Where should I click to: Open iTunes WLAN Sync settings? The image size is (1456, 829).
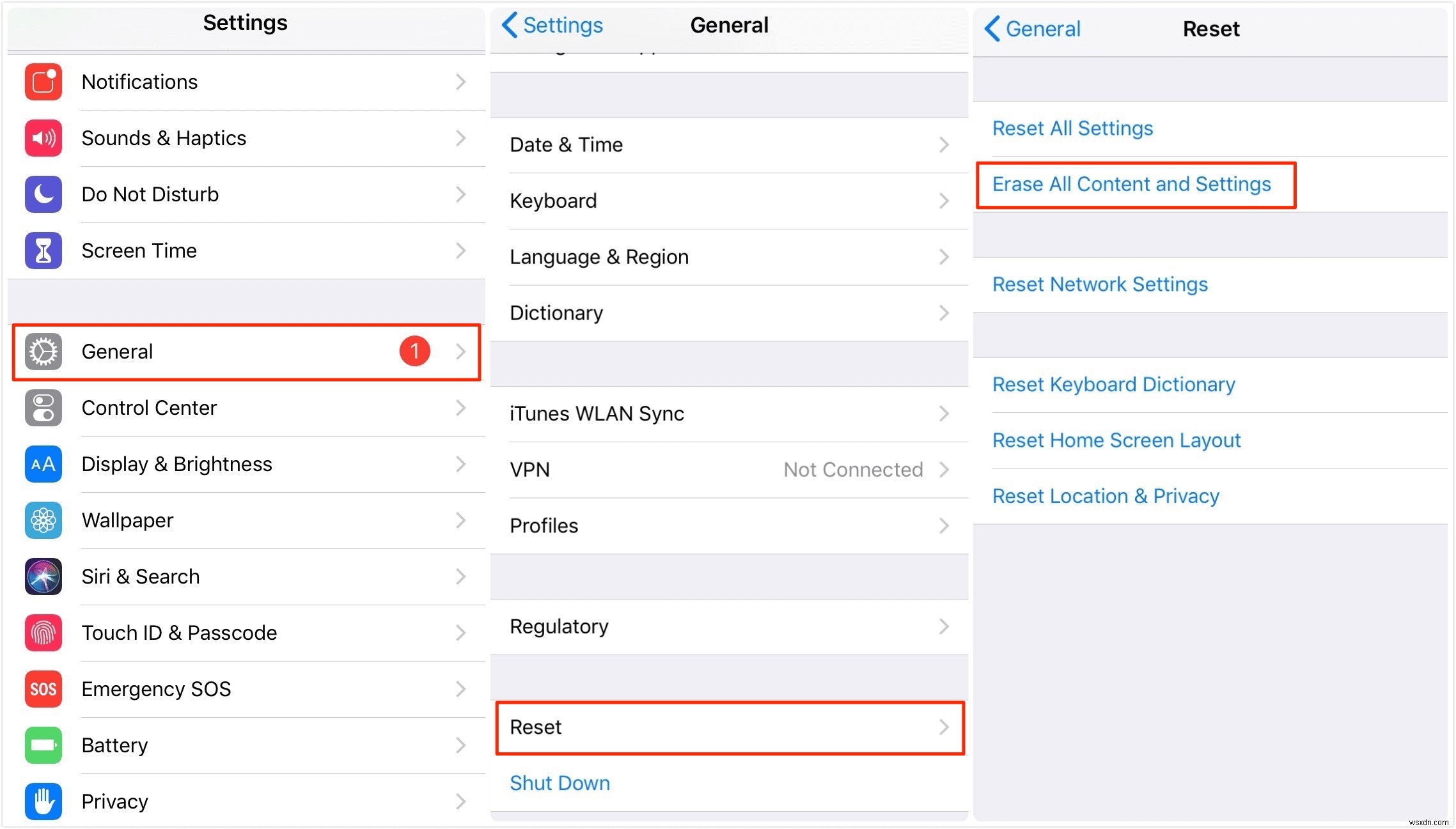tap(728, 413)
